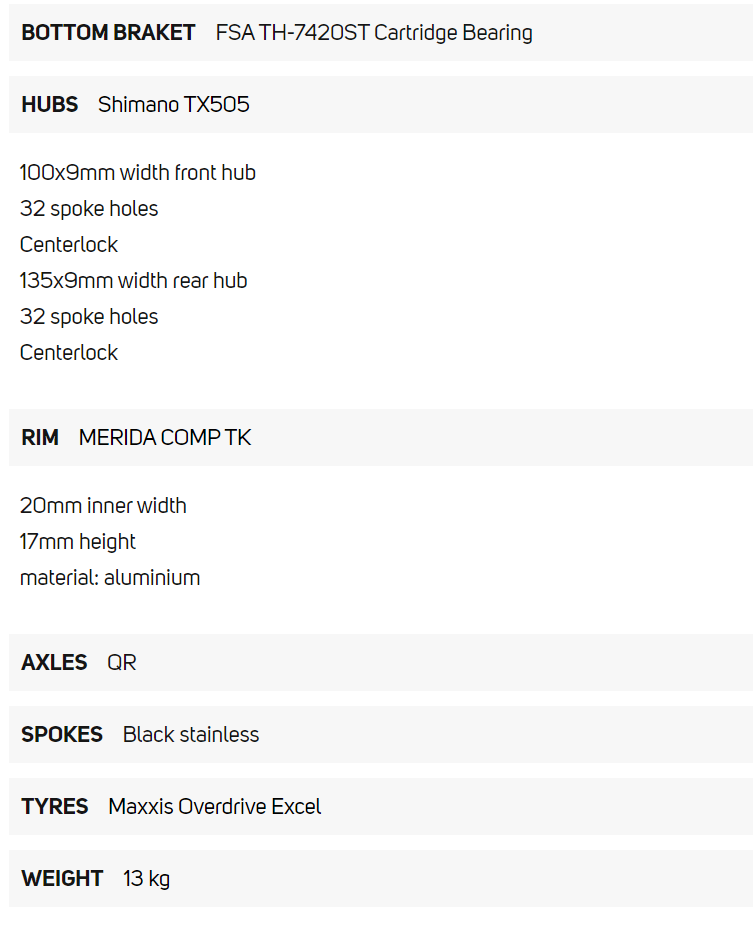
Task: Click the 135x9mm width rear hub line
Action: point(134,281)
